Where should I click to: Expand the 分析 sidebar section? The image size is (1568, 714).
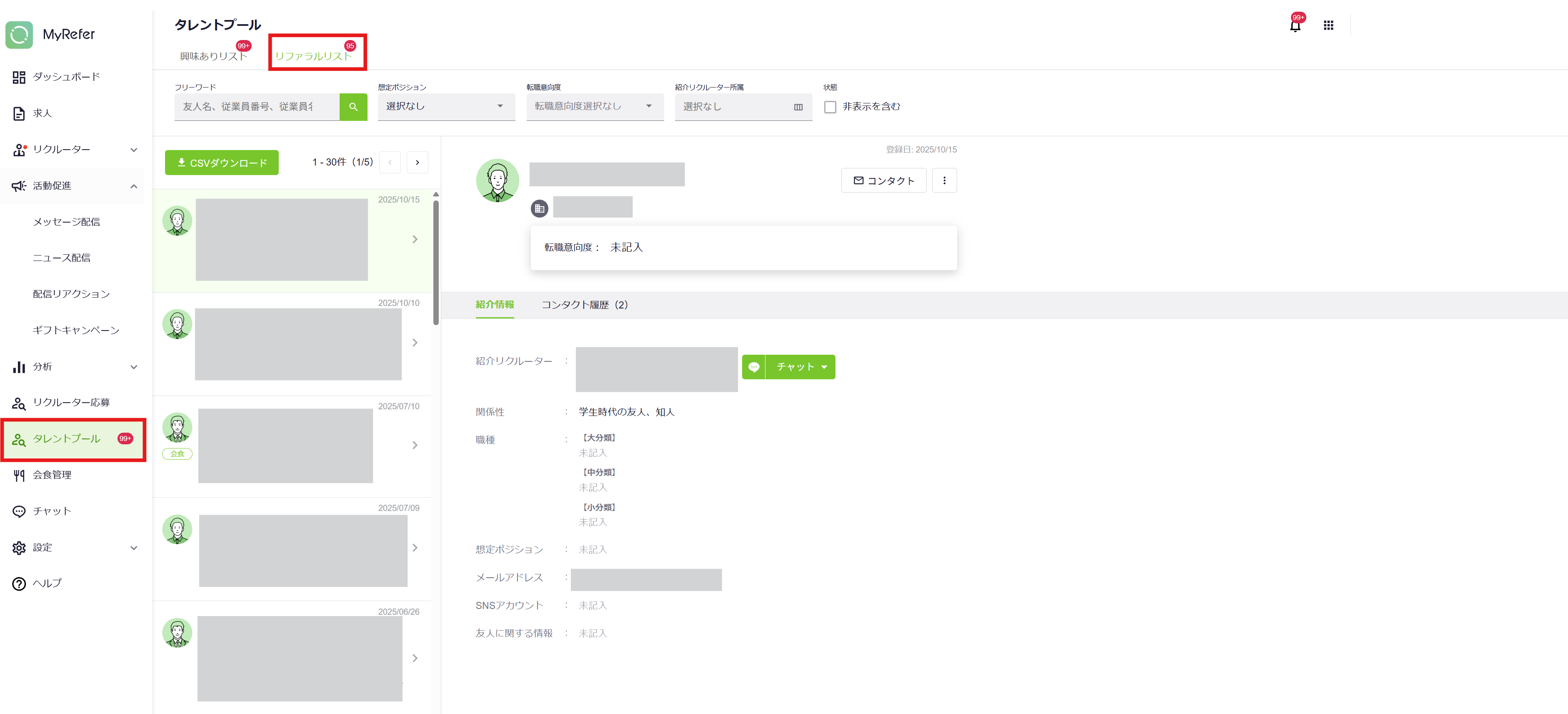(x=133, y=367)
